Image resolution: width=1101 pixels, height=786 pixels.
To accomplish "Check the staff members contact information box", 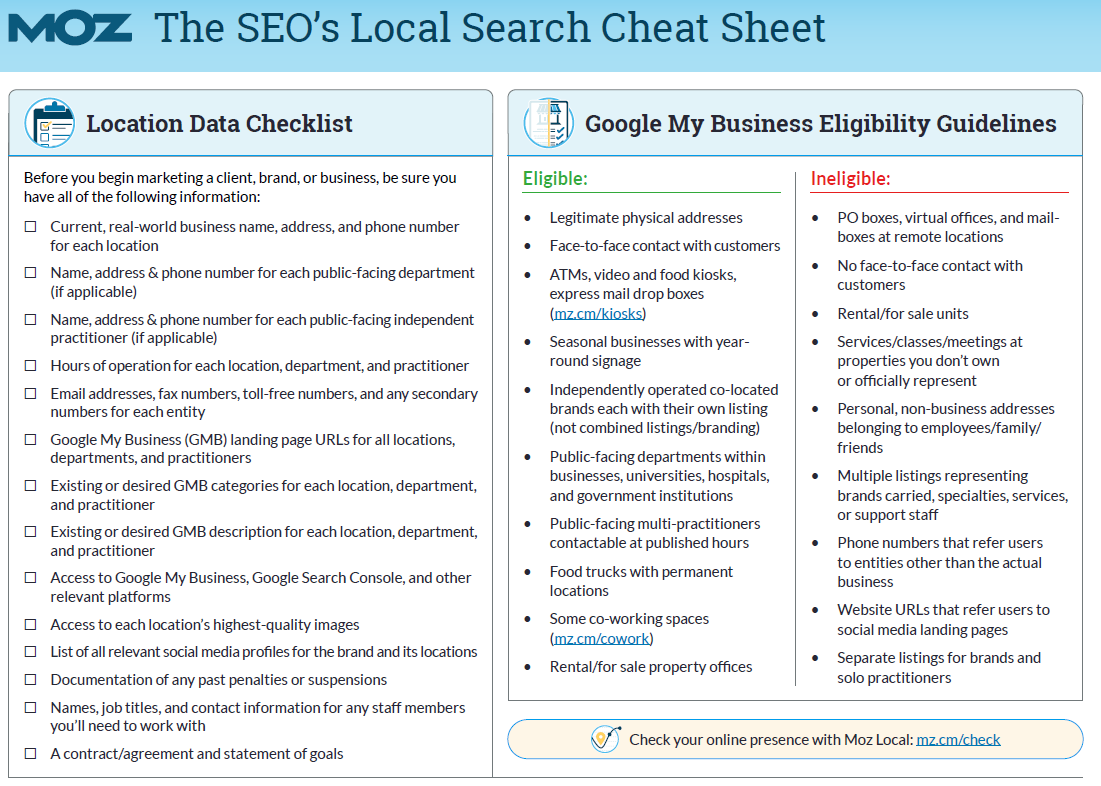I will point(31,707).
